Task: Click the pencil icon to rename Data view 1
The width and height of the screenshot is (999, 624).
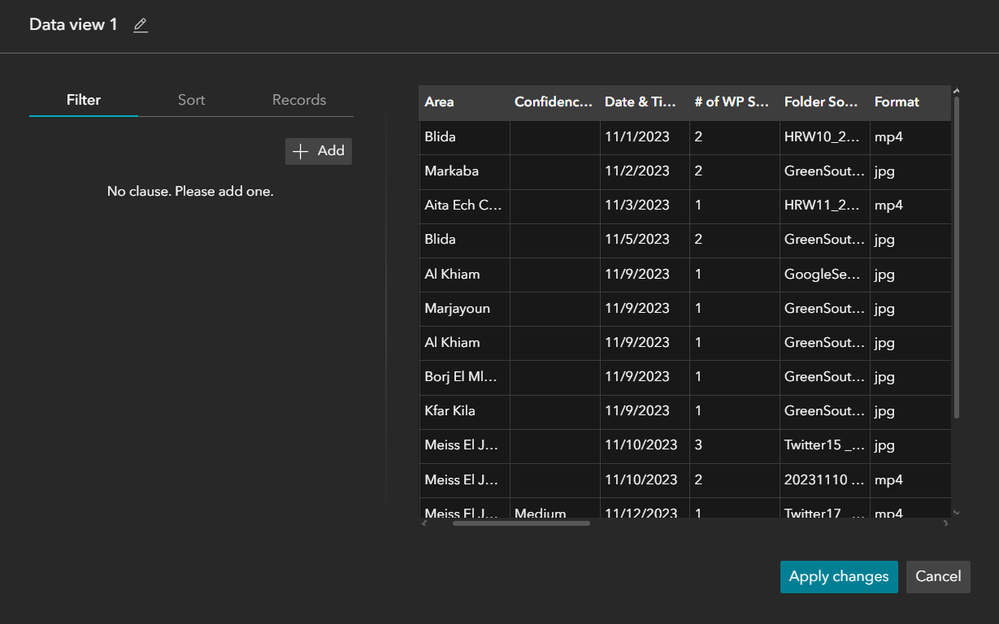Action: [140, 25]
